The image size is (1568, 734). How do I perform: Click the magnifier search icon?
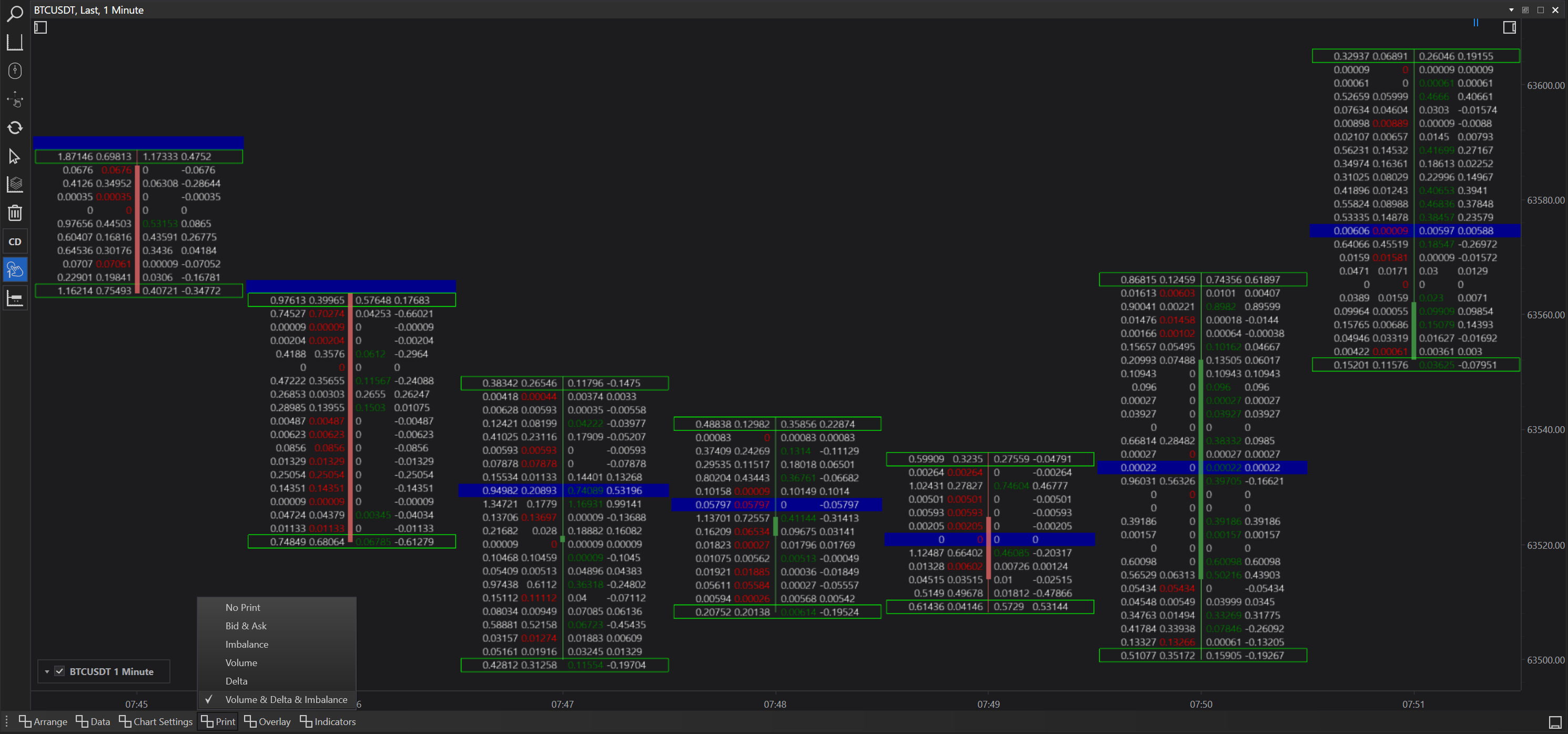[15, 13]
